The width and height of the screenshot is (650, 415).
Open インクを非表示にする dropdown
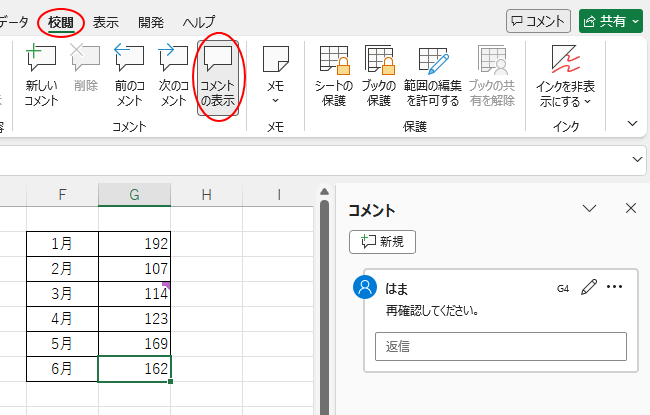[x=565, y=78]
